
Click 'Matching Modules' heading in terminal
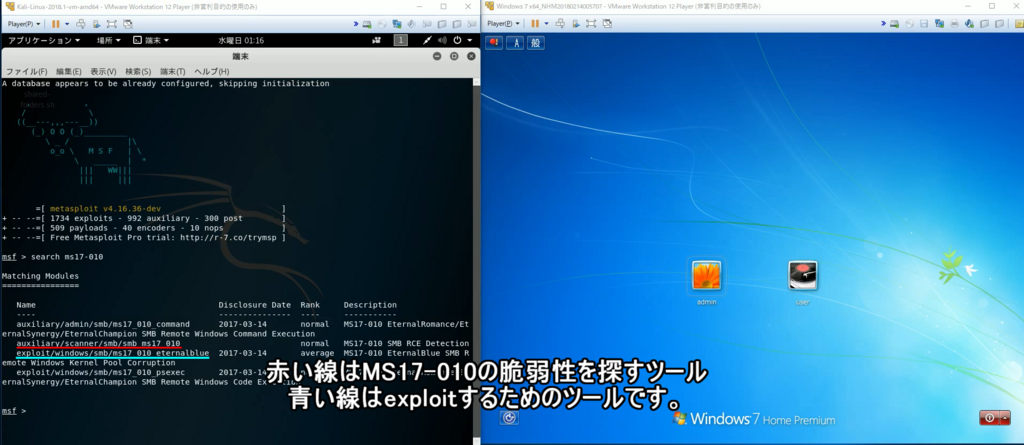(x=40, y=276)
